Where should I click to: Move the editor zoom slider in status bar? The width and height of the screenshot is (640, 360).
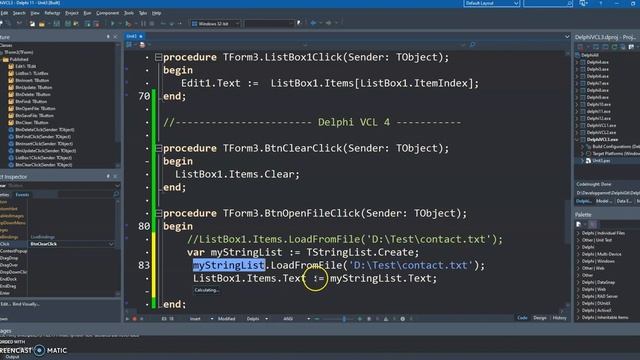344,319
